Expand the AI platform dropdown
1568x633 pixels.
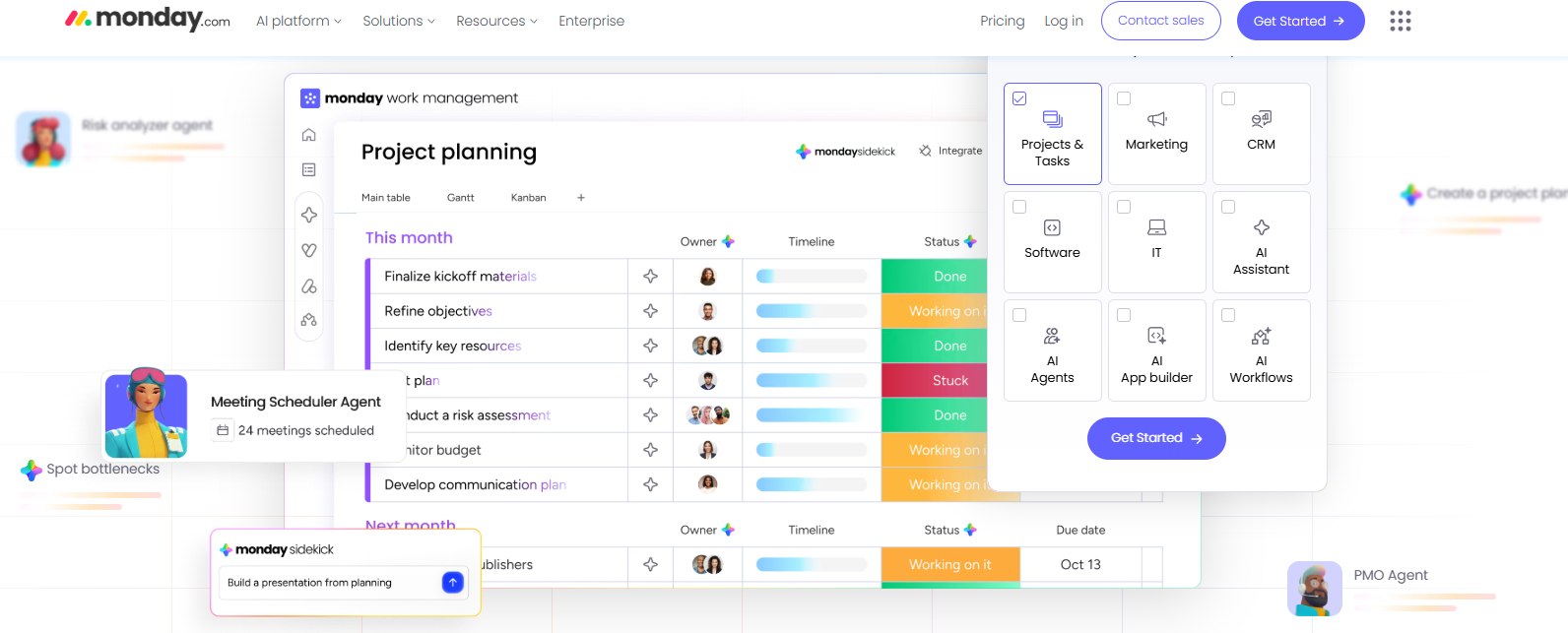298,21
